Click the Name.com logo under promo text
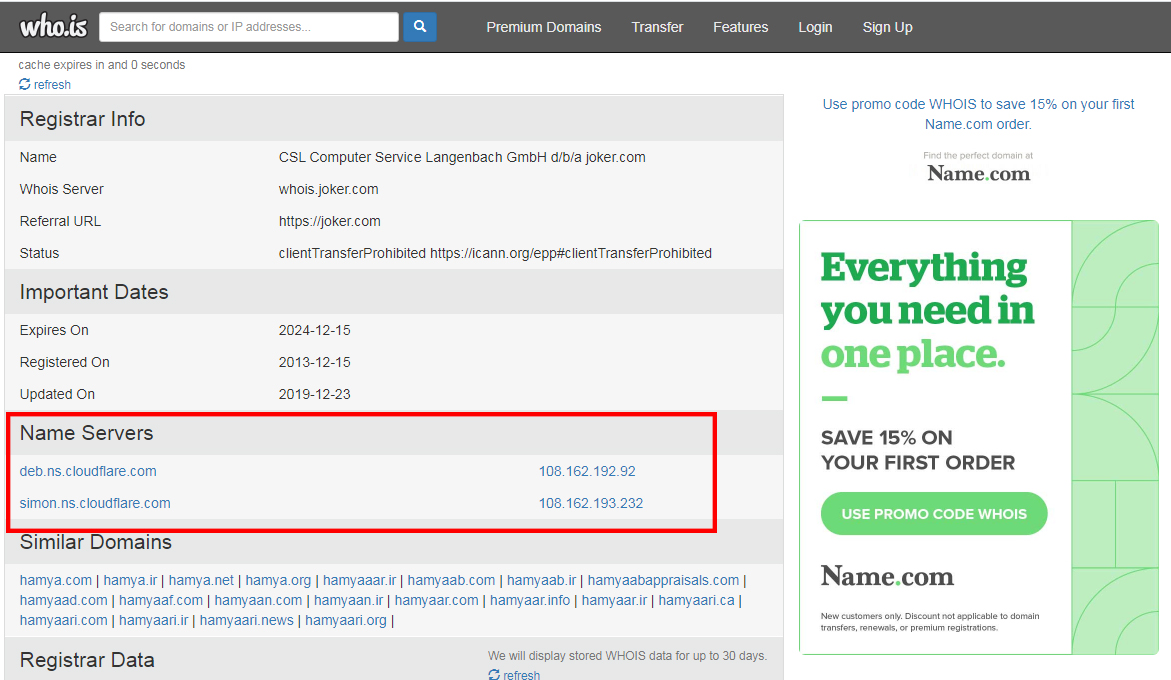Screen dimensions: 1171x680 [978, 173]
